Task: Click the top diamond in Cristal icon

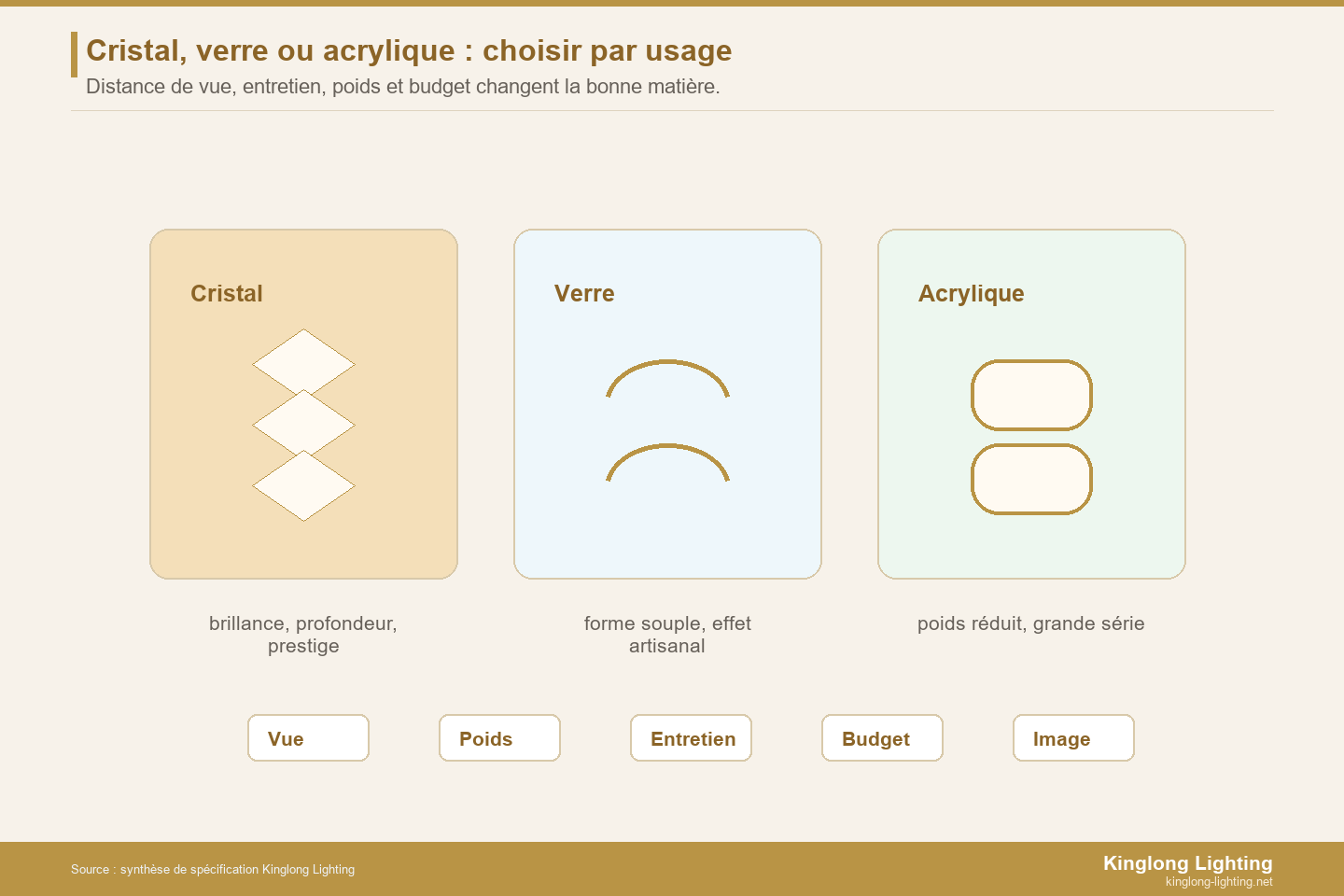Action: (303, 364)
